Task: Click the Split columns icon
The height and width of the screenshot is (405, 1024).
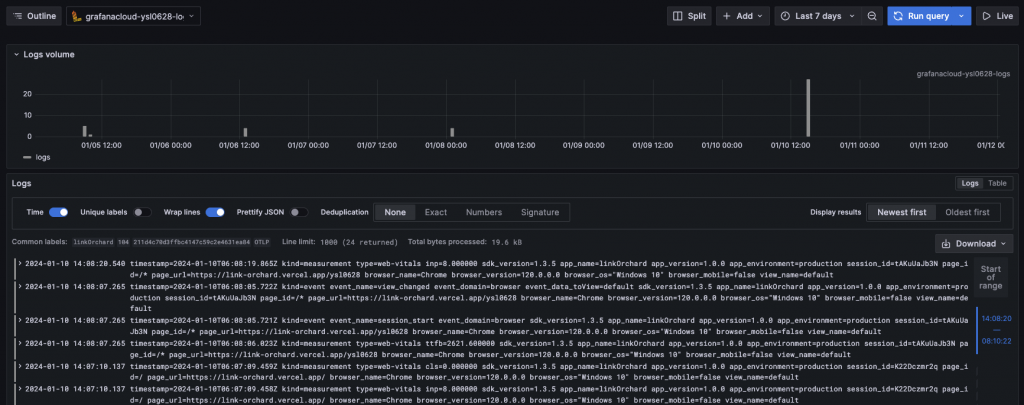Action: click(x=678, y=16)
